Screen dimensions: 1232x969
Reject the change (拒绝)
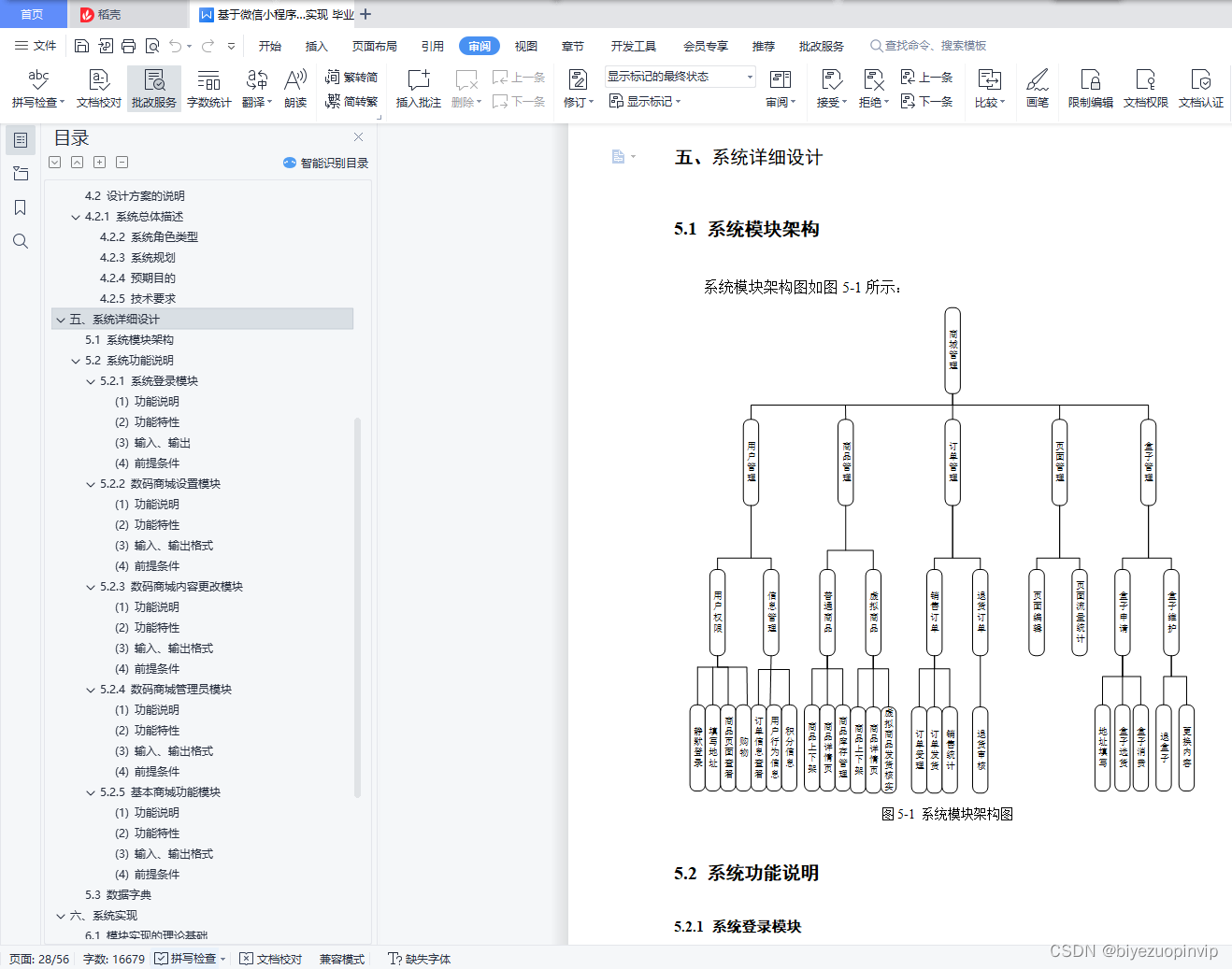click(x=874, y=89)
